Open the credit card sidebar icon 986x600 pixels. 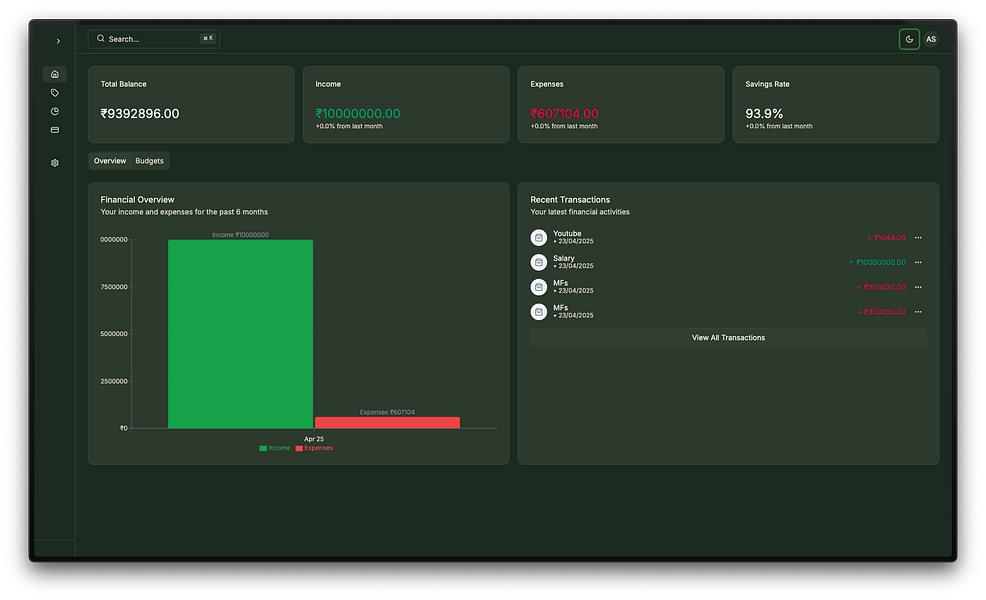[x=55, y=130]
